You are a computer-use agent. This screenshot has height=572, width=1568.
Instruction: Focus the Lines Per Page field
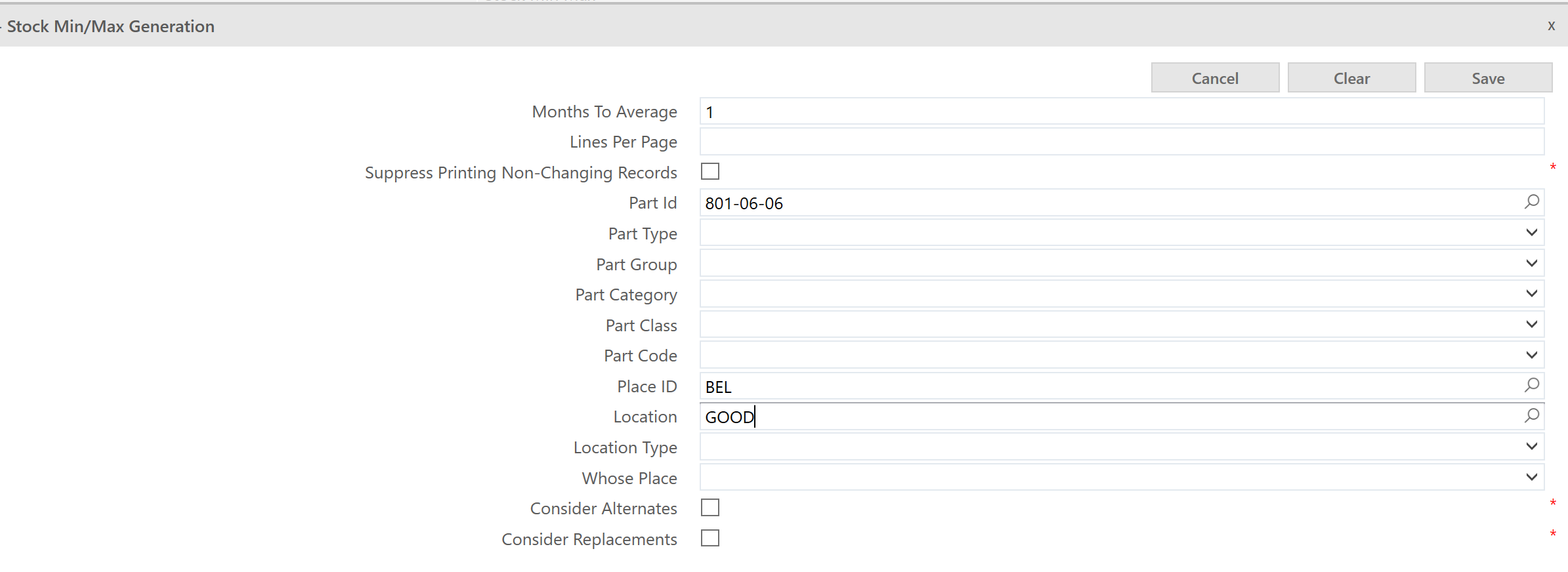coord(1122,142)
